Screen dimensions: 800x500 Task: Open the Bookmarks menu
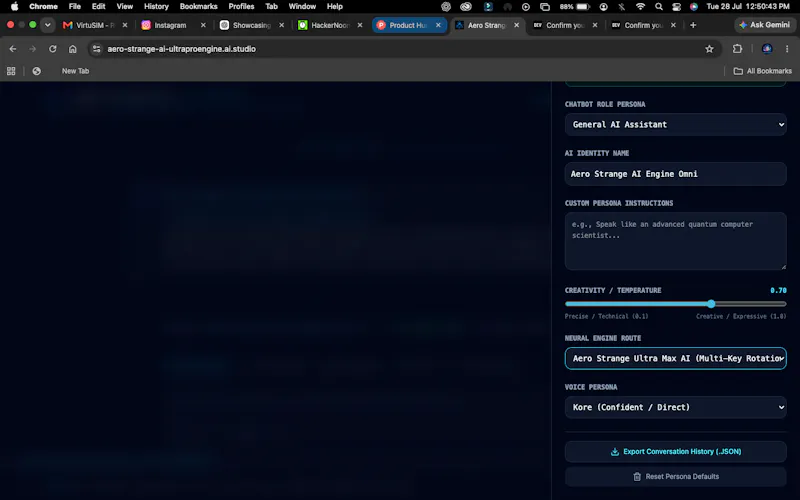[198, 7]
